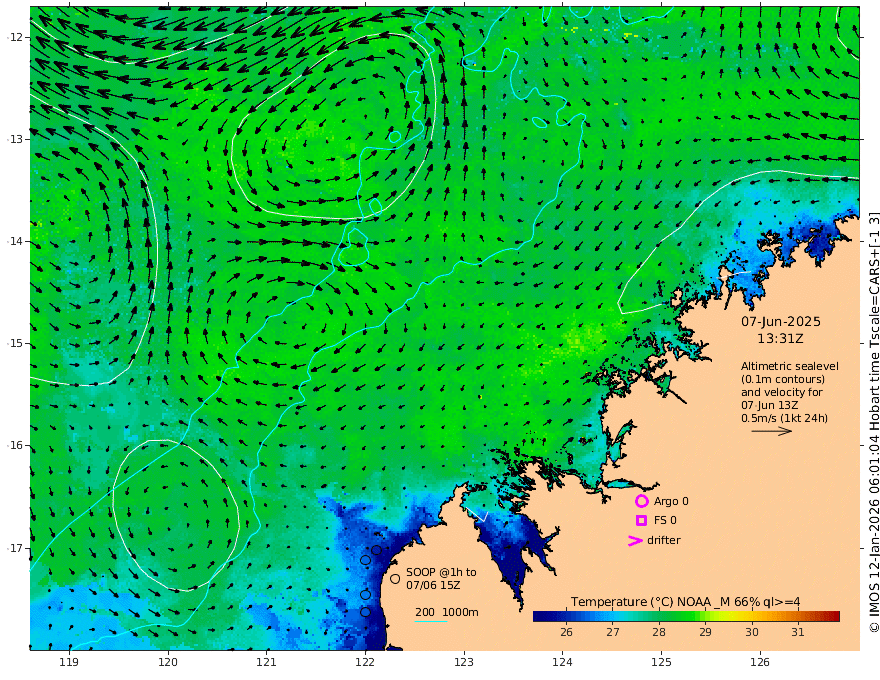Screen dimensions: 880x680
Task: Click the 'Temperature (°C) NOAA _M 66% ql>=4' title
Action: click(685, 602)
